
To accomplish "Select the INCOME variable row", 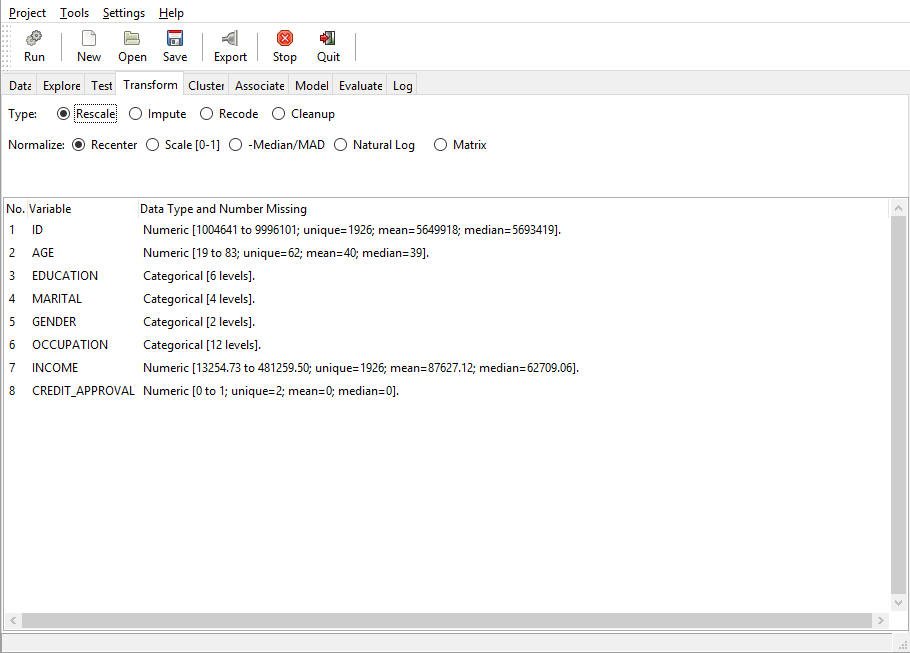I will click(x=446, y=368).
